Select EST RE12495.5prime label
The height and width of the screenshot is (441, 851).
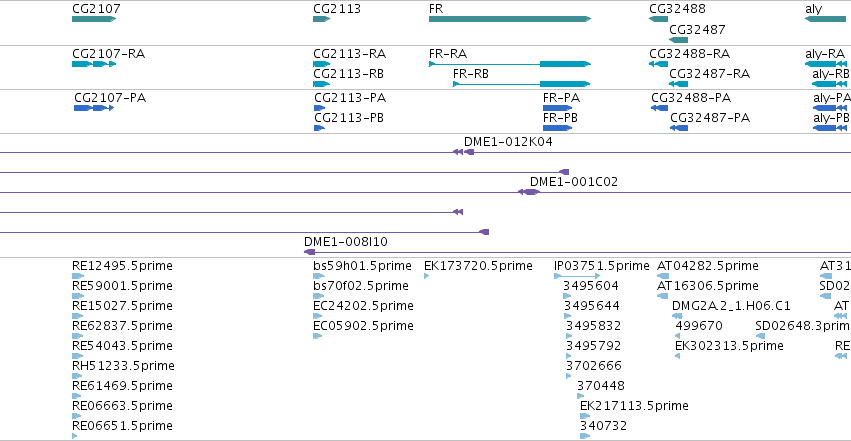click(x=122, y=266)
